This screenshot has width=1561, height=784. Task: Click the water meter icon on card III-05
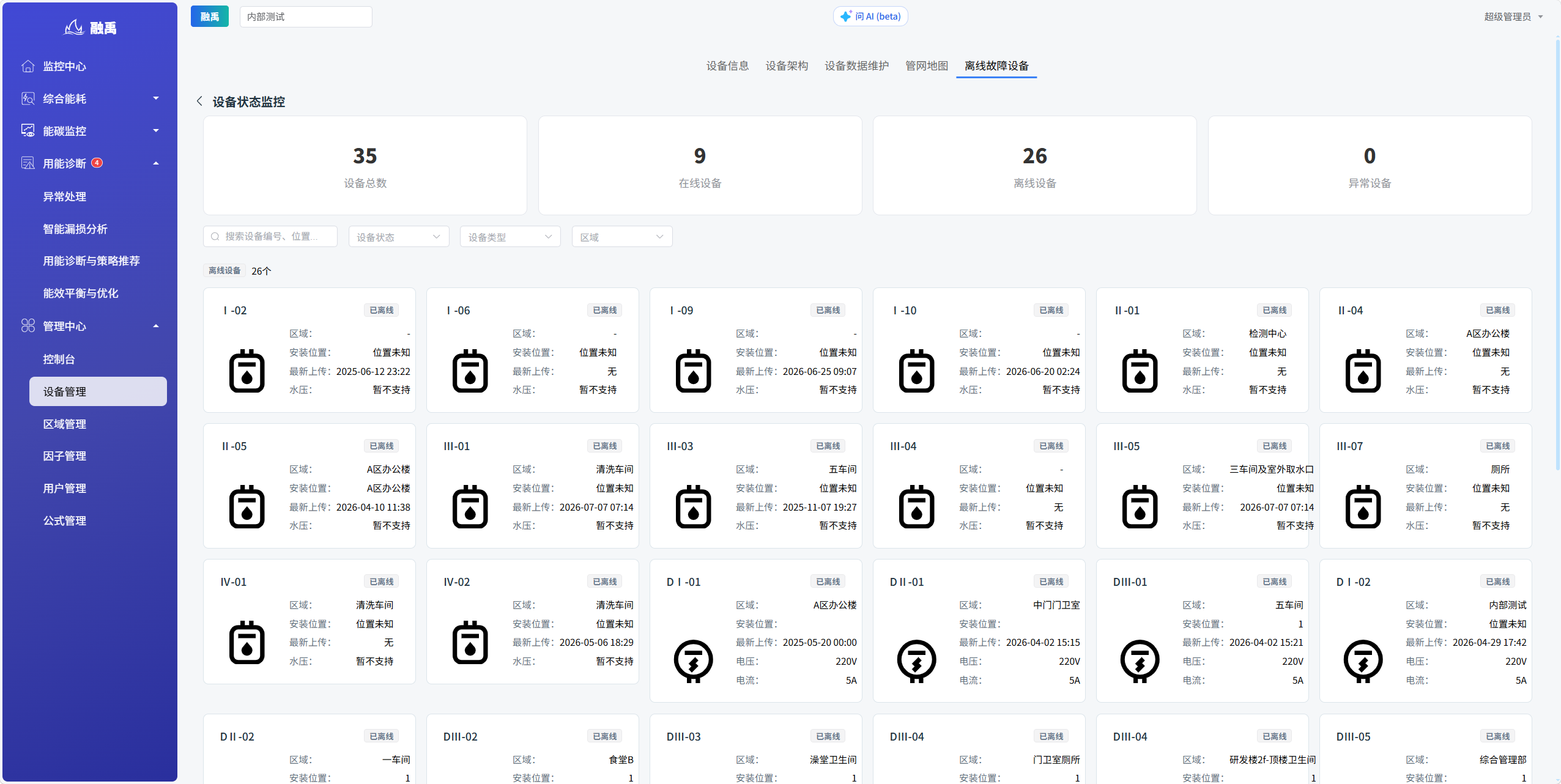[x=1140, y=506]
